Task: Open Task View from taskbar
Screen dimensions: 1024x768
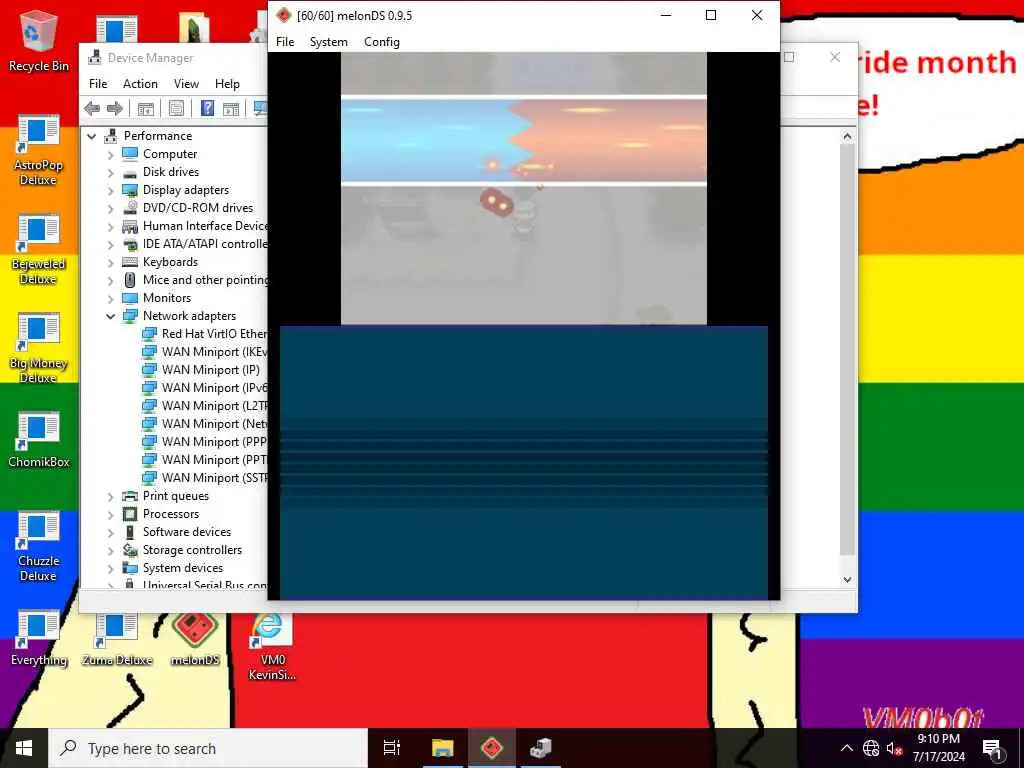Action: [x=392, y=748]
